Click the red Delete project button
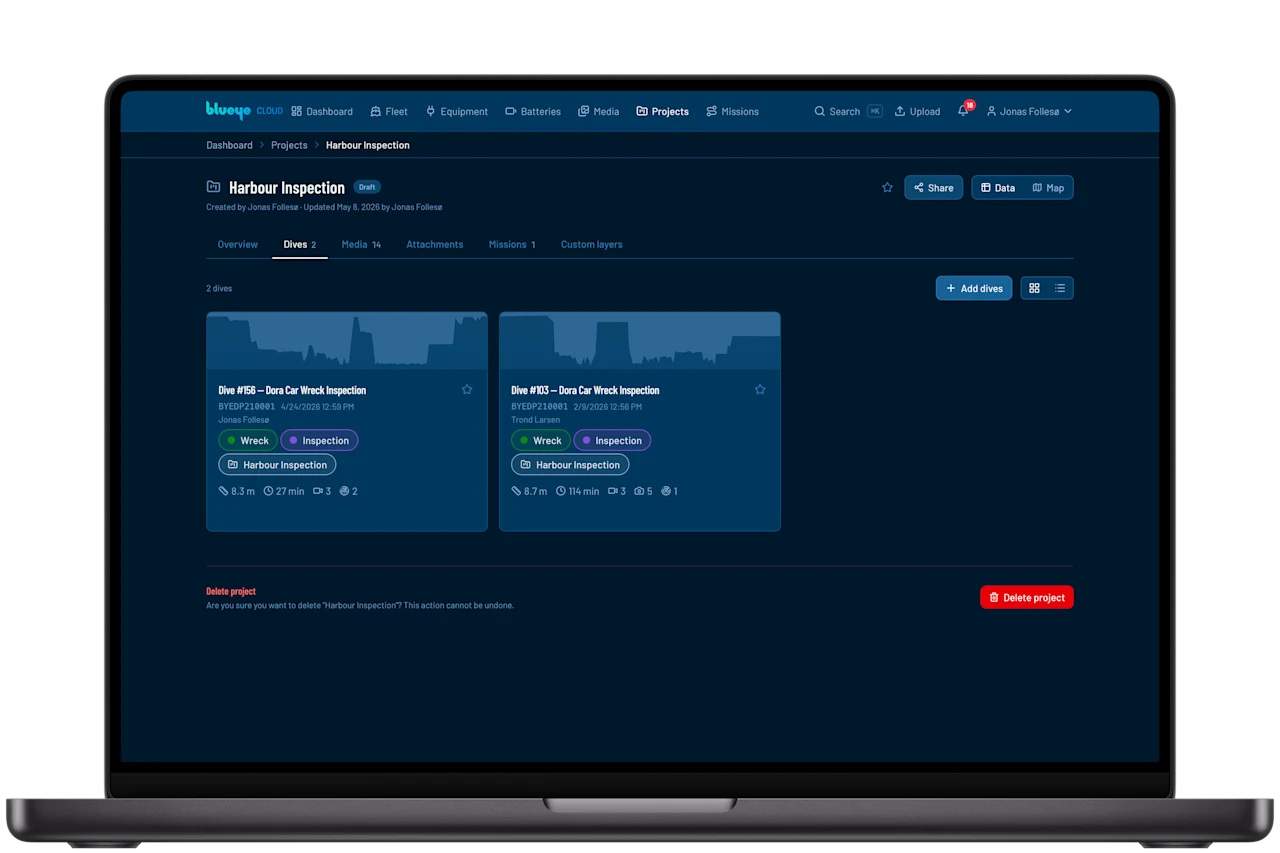 (x=1027, y=597)
